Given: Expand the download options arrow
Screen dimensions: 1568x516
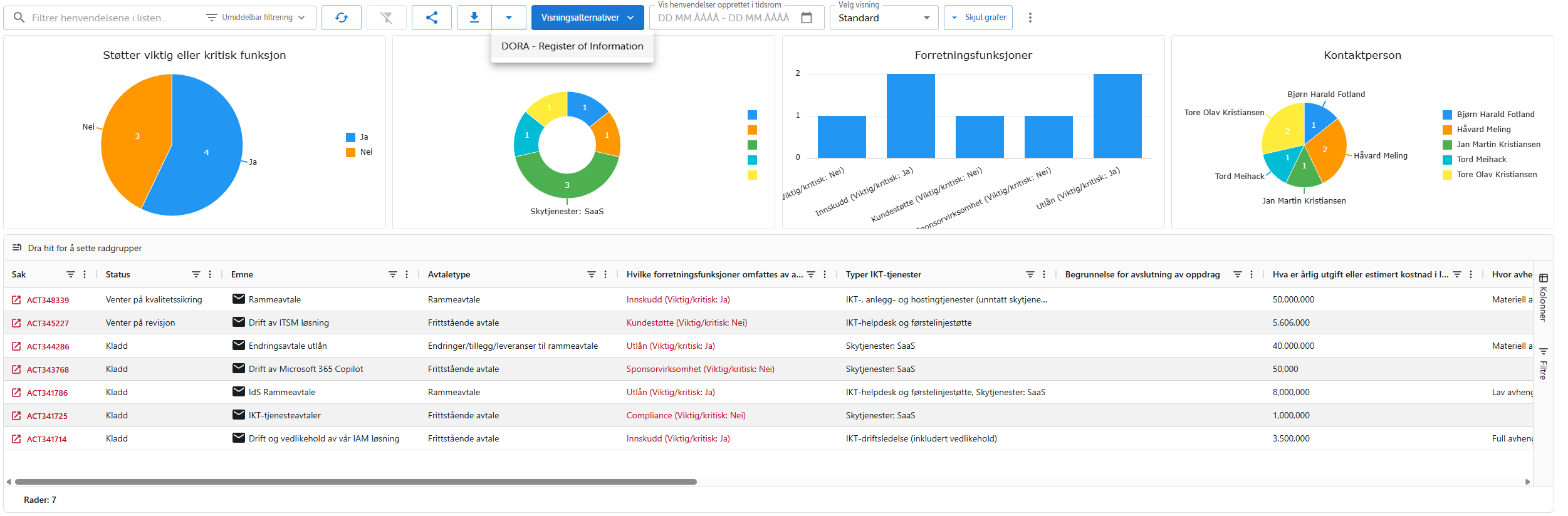Looking at the screenshot, I should pyautogui.click(x=508, y=18).
